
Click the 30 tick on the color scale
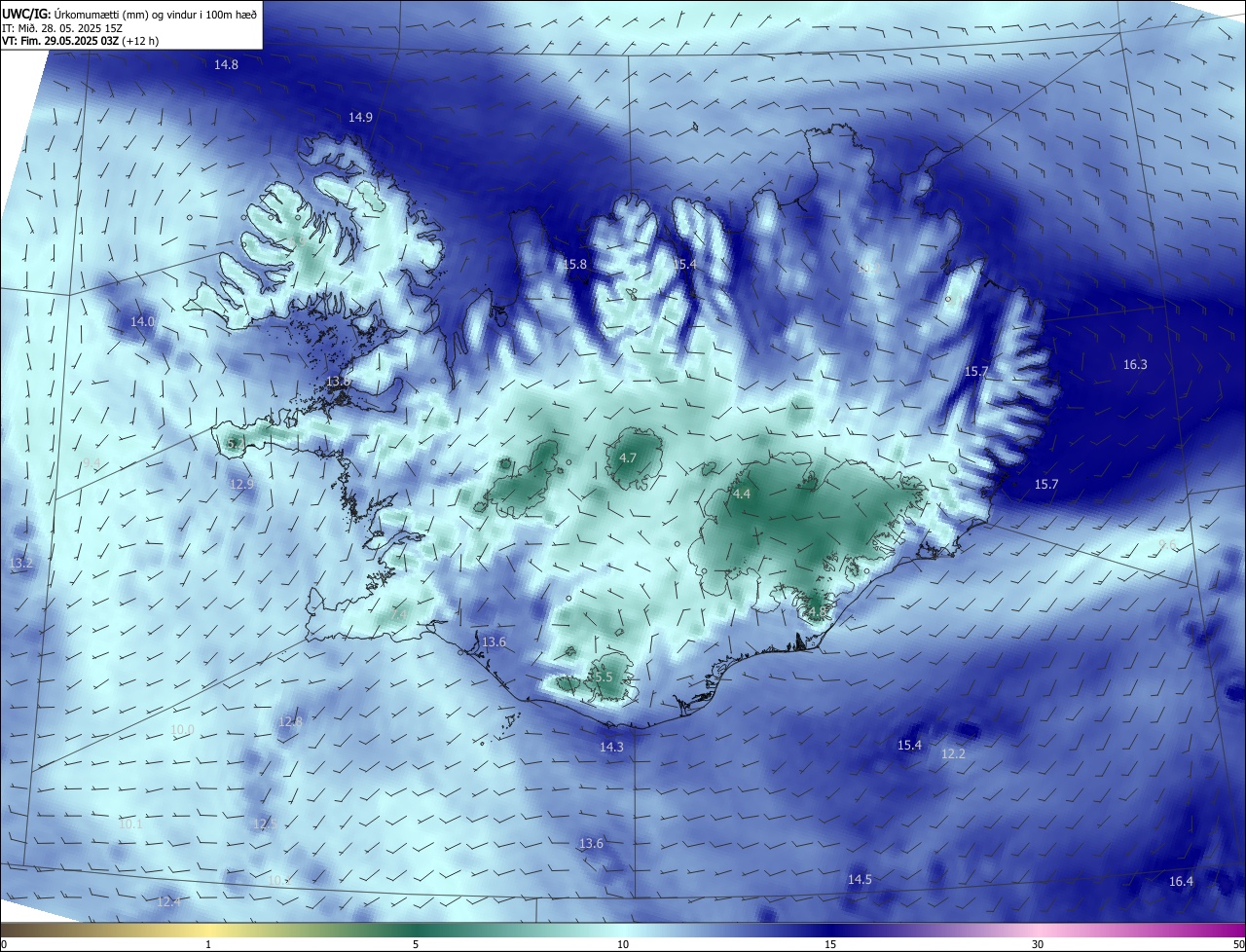pyautogui.click(x=1038, y=944)
